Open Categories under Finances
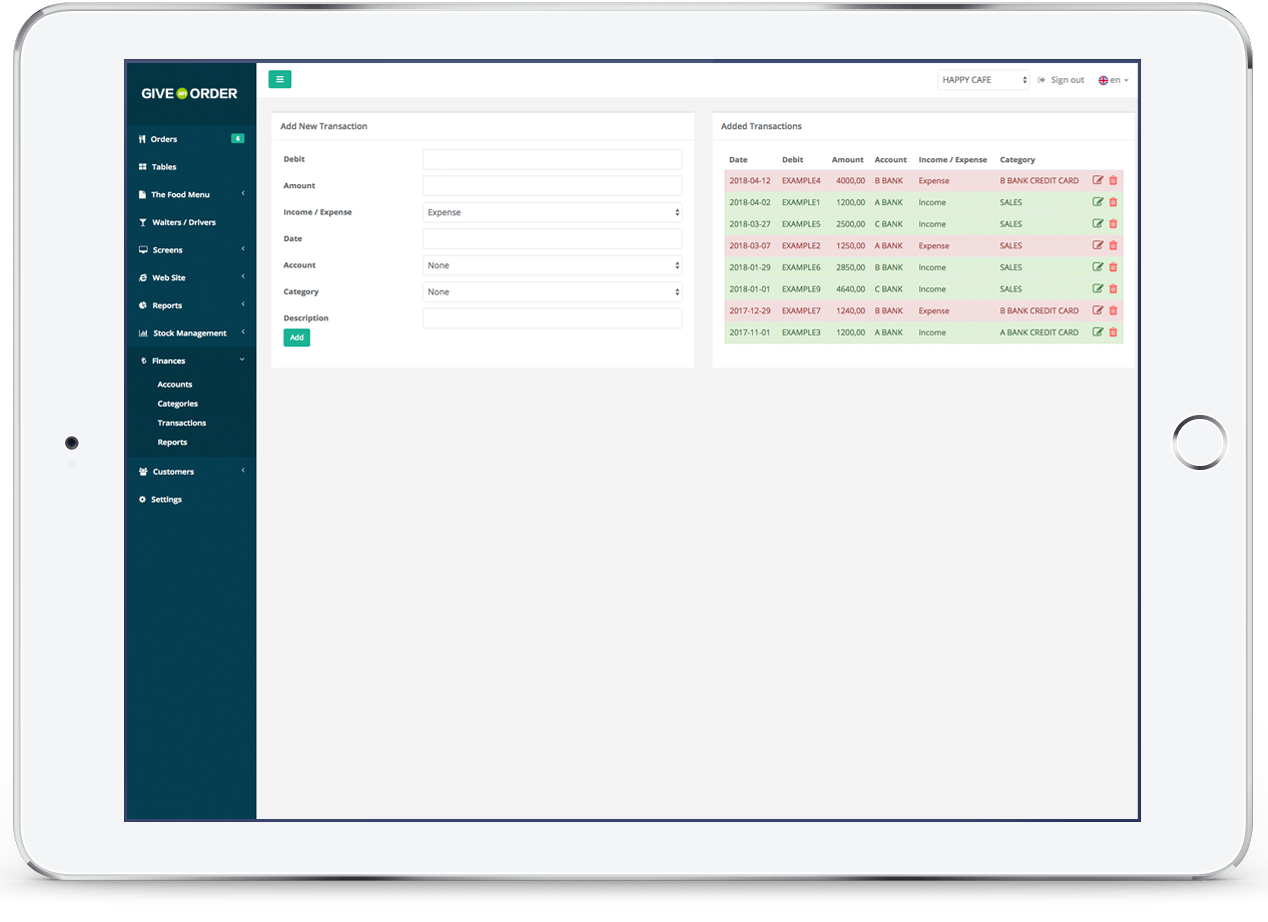Viewport: 1268px width, 922px height. point(177,404)
